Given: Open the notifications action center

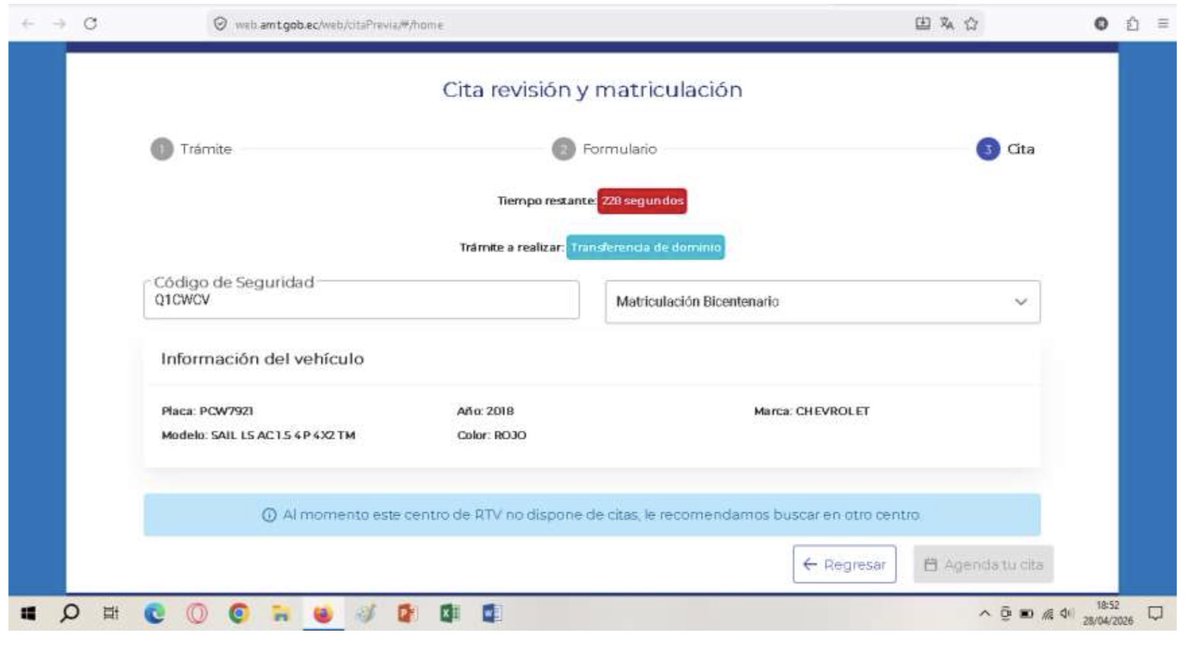Looking at the screenshot, I should point(1155,613).
